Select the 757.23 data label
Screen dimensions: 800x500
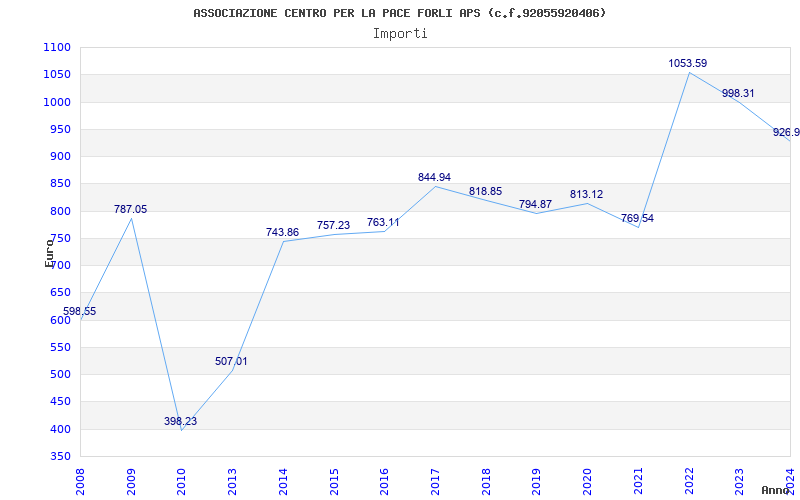[x=333, y=225]
